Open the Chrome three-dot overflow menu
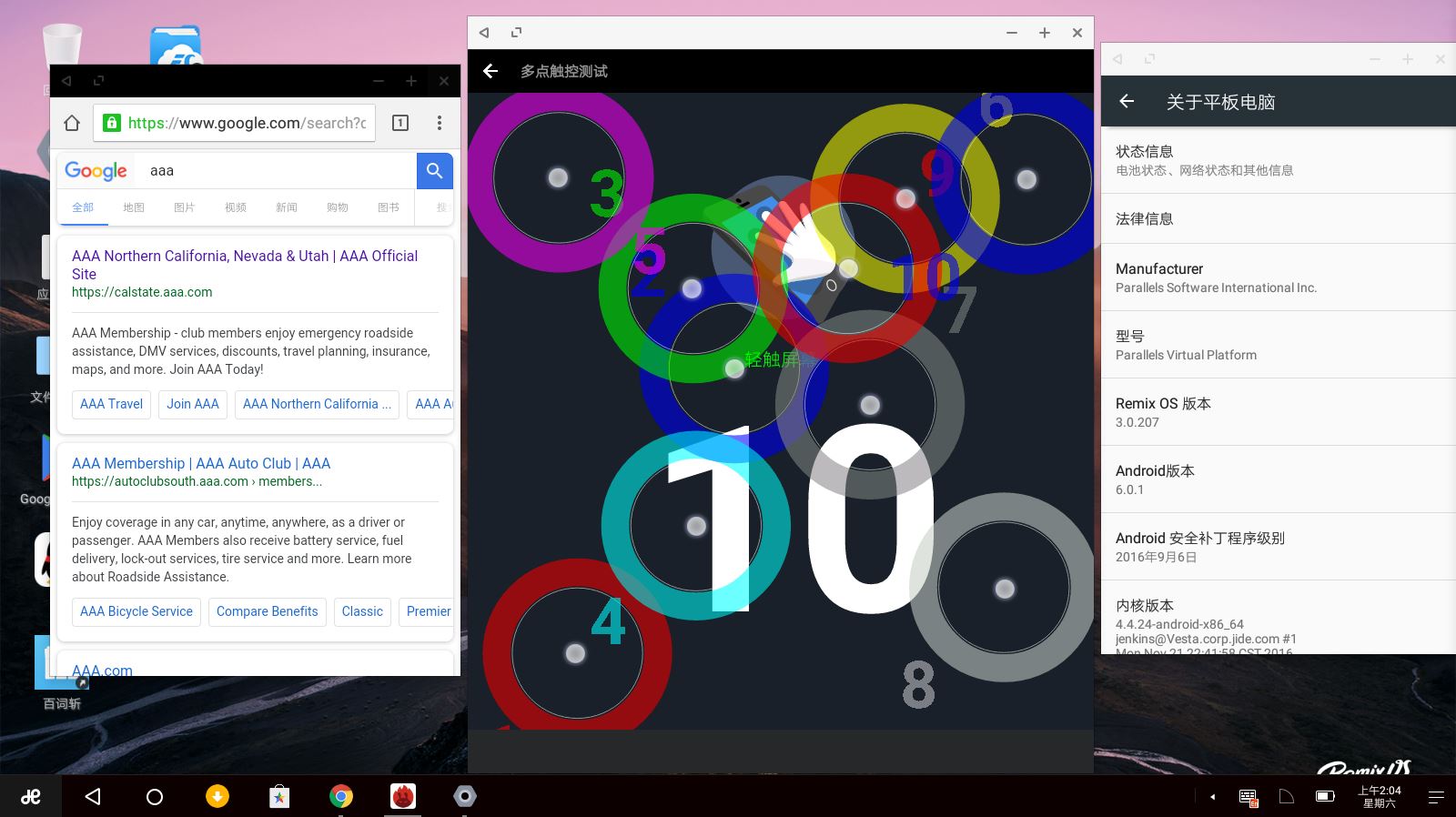 coord(440,123)
